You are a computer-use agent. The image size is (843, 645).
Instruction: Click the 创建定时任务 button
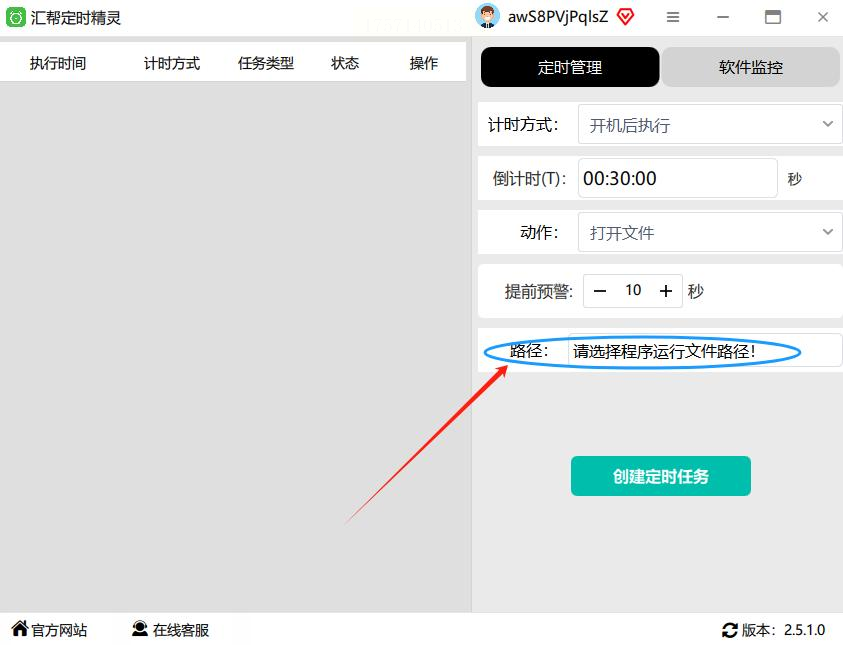click(661, 476)
